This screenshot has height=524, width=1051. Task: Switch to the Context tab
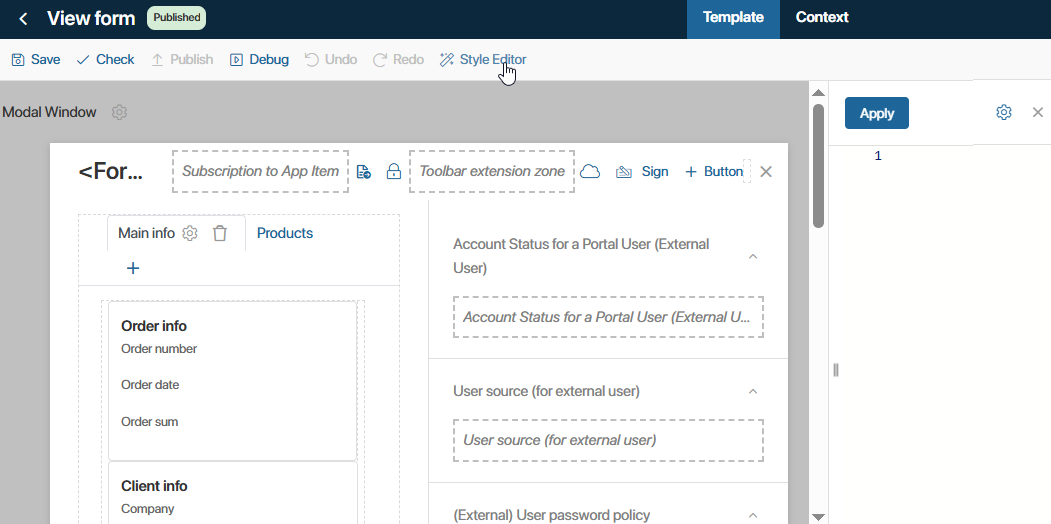(x=822, y=18)
